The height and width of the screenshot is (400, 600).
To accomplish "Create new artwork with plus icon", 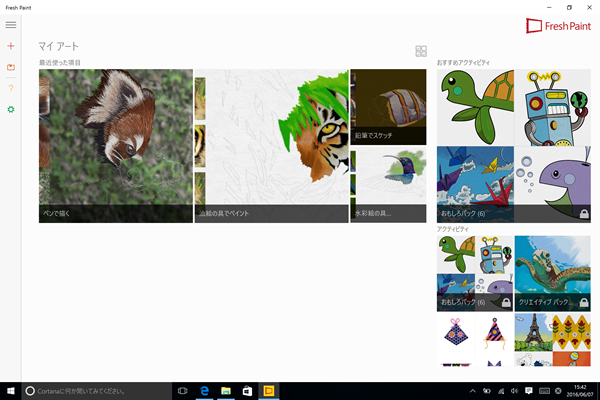I will pyautogui.click(x=11, y=46).
